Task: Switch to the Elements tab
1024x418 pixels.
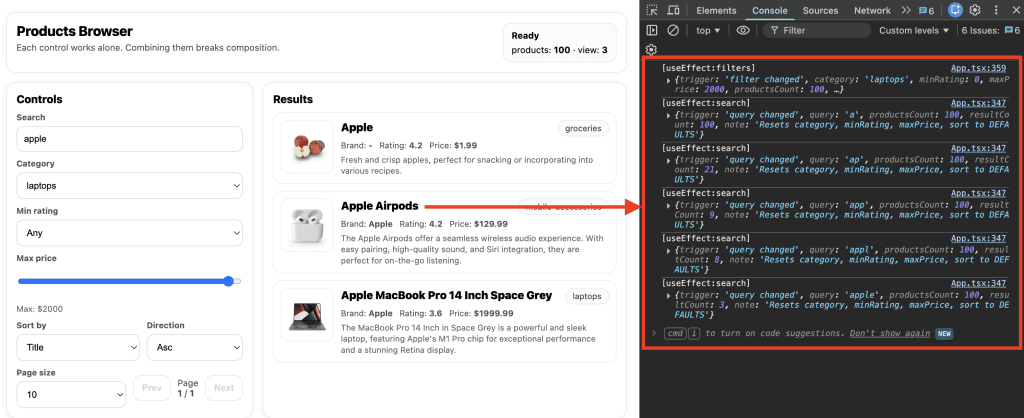Action: point(716,10)
